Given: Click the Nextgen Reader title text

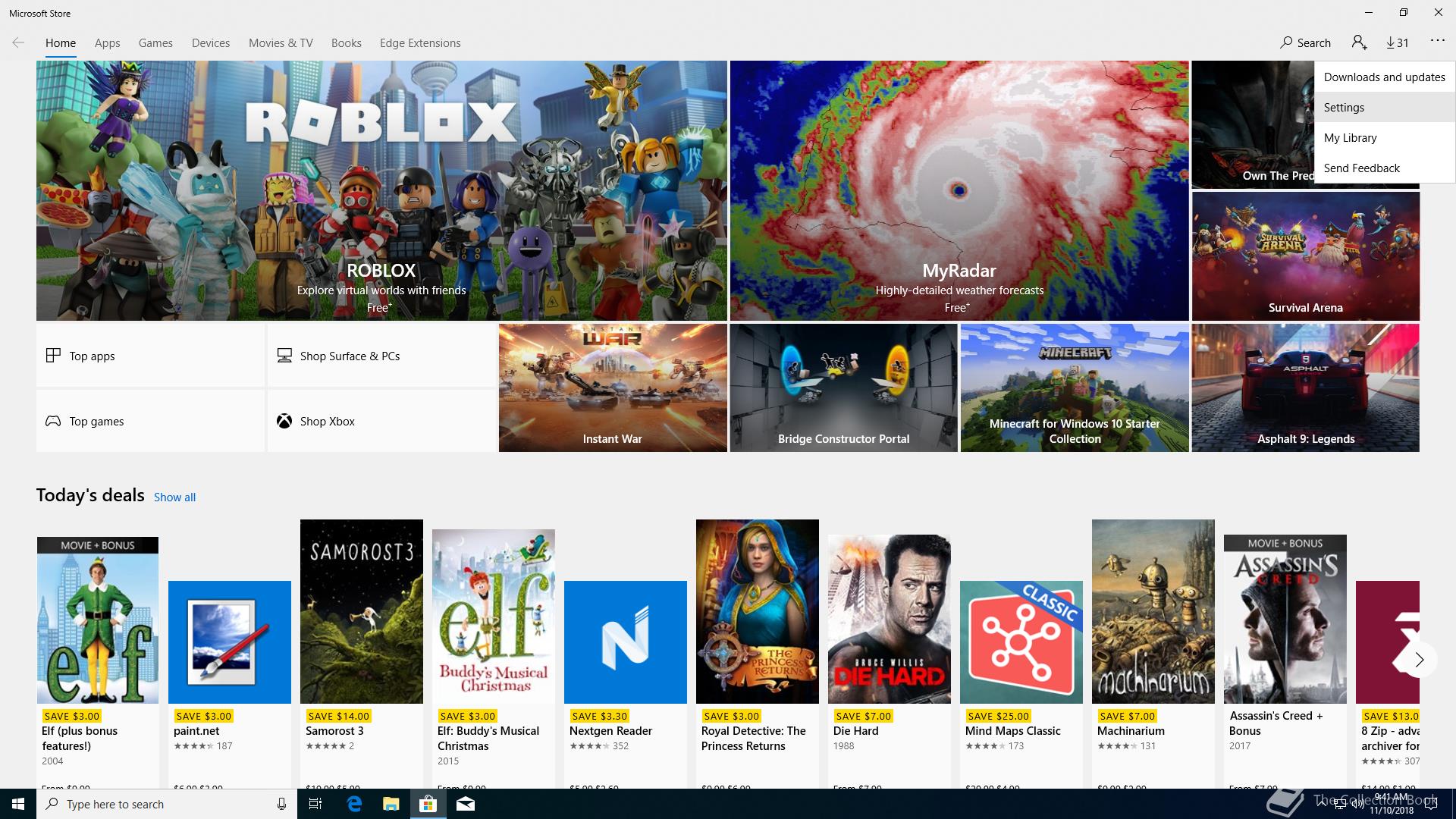Looking at the screenshot, I should click(610, 730).
